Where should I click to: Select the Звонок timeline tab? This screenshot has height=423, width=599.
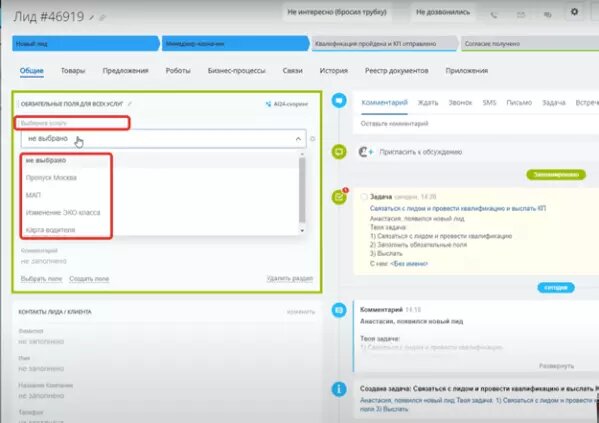pos(460,103)
